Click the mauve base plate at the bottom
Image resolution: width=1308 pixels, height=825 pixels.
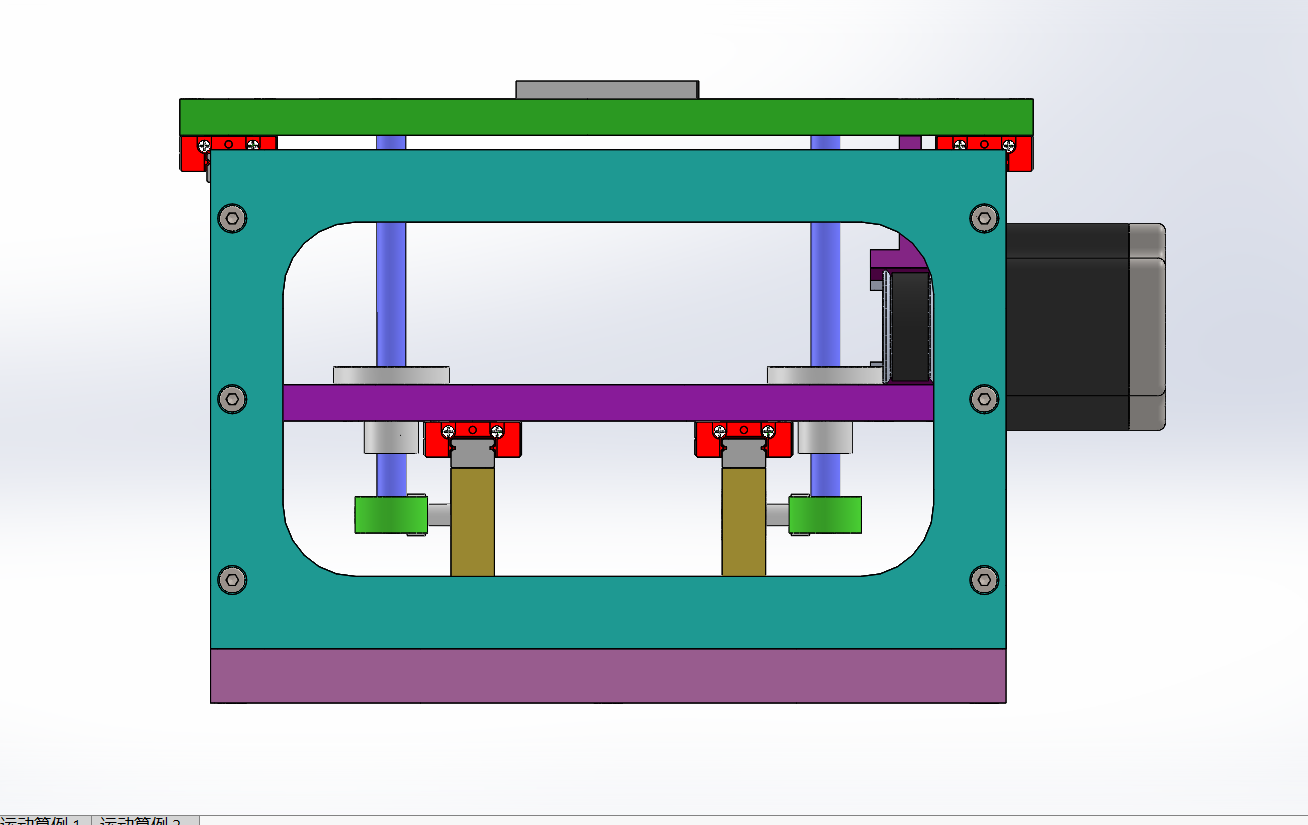point(608,676)
